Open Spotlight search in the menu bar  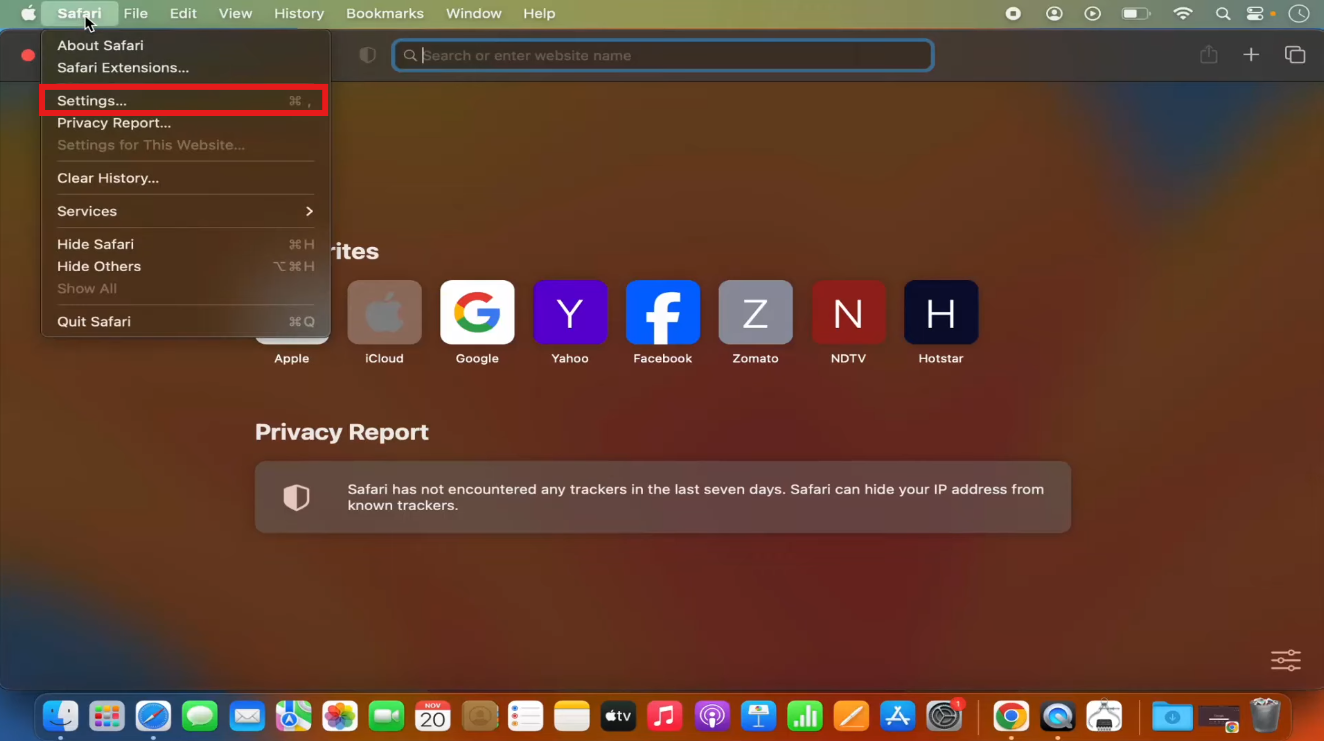coord(1222,13)
